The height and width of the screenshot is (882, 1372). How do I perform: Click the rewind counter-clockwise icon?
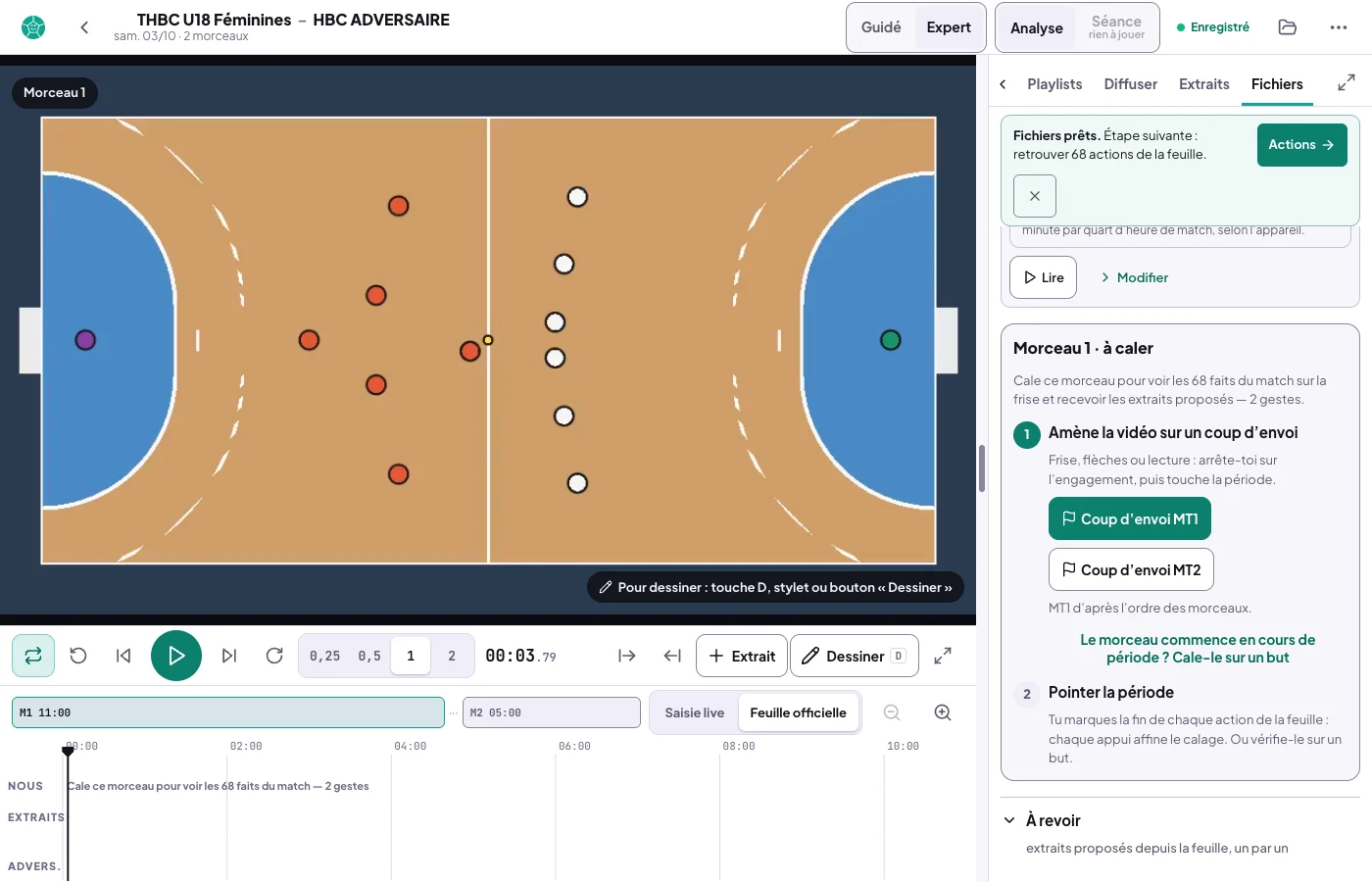point(78,656)
